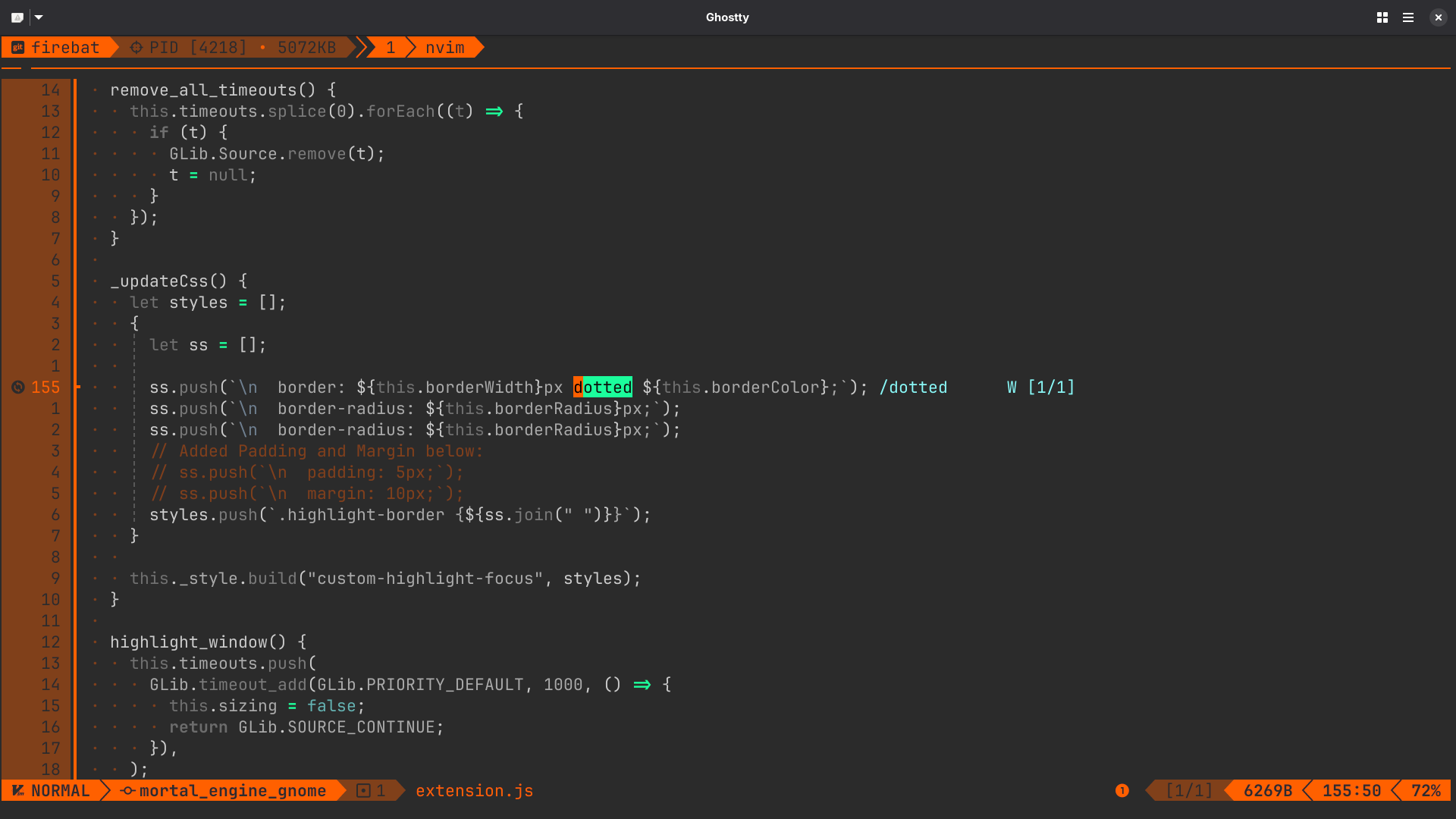1456x819 pixels.
Task: Click the [1/1] search count segment in statusline
Action: click(x=1188, y=791)
